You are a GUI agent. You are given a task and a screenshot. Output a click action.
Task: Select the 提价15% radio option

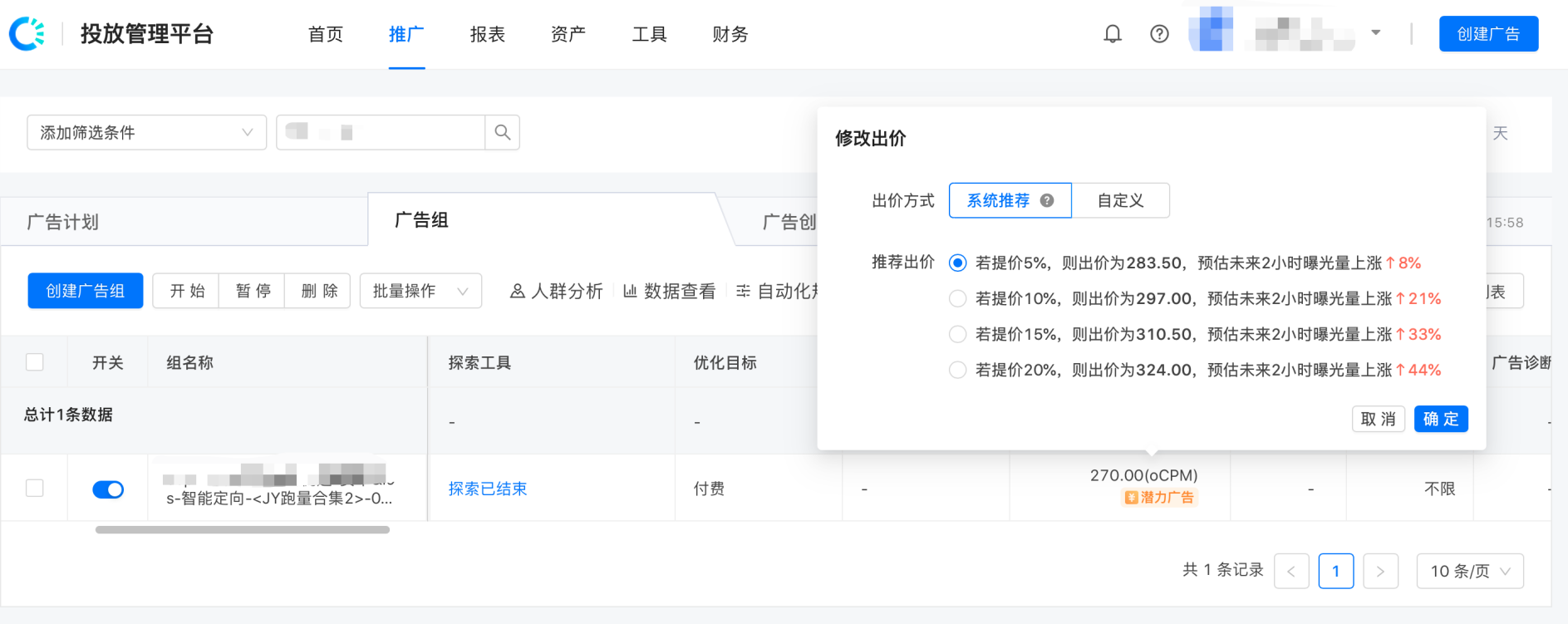pyautogui.click(x=958, y=334)
